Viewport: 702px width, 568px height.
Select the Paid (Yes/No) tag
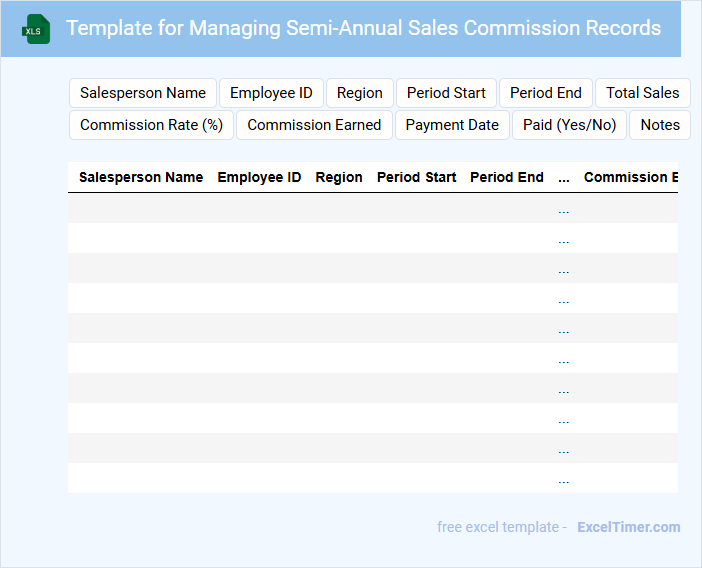570,125
